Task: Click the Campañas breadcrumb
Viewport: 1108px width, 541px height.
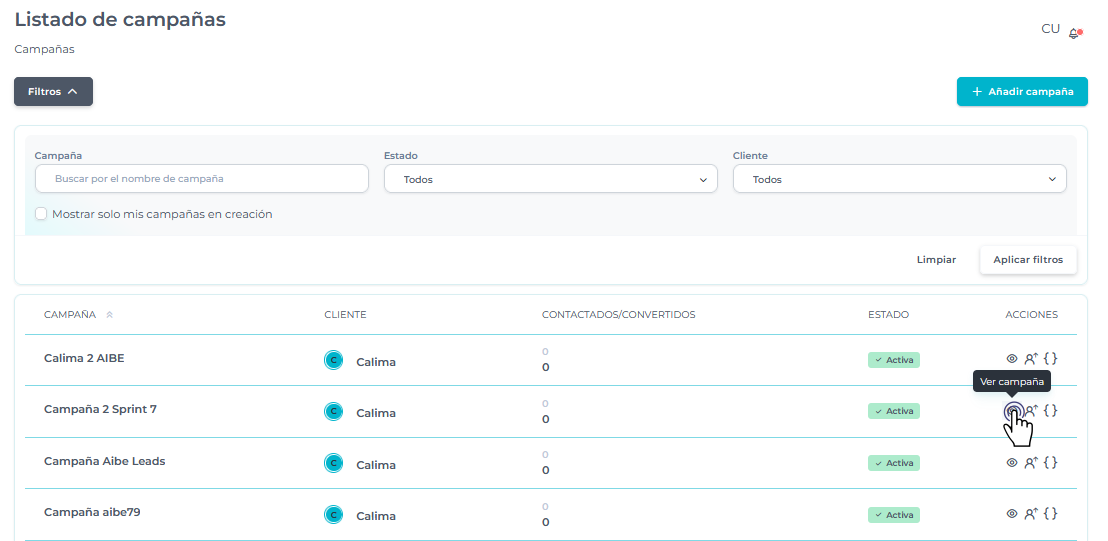Action: [x=44, y=49]
